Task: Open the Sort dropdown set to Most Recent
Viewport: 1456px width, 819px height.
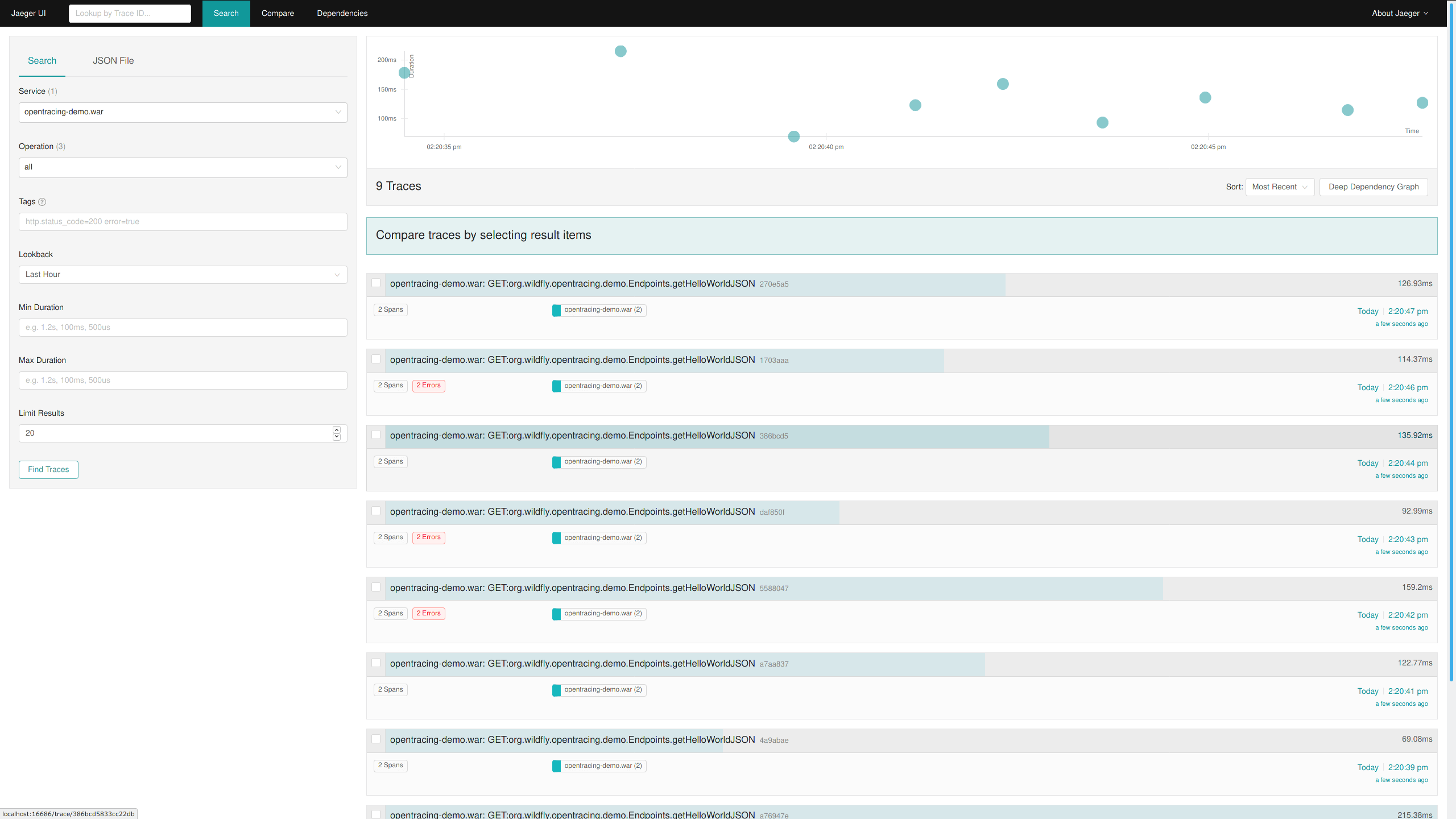Action: click(x=1280, y=187)
